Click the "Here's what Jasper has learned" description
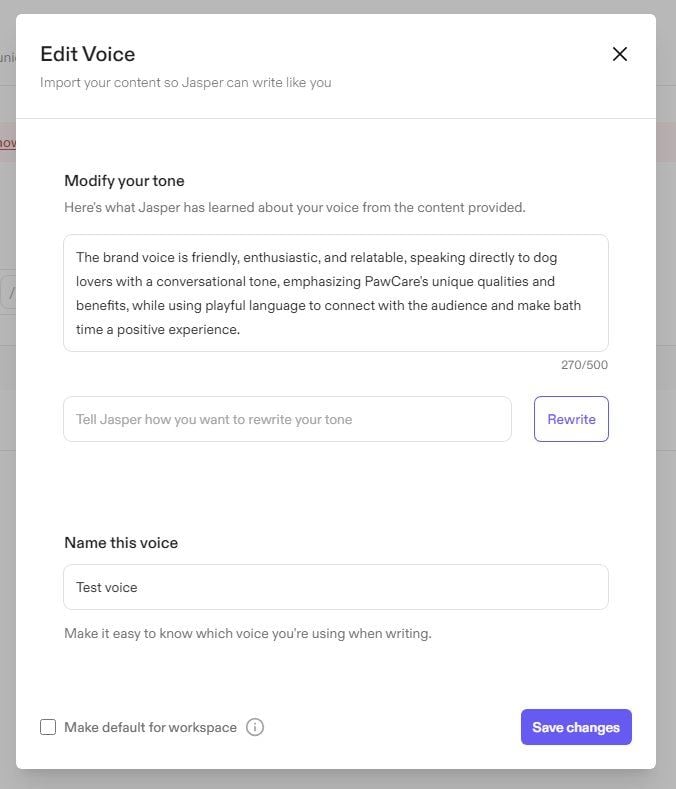The image size is (676, 789). (x=294, y=207)
